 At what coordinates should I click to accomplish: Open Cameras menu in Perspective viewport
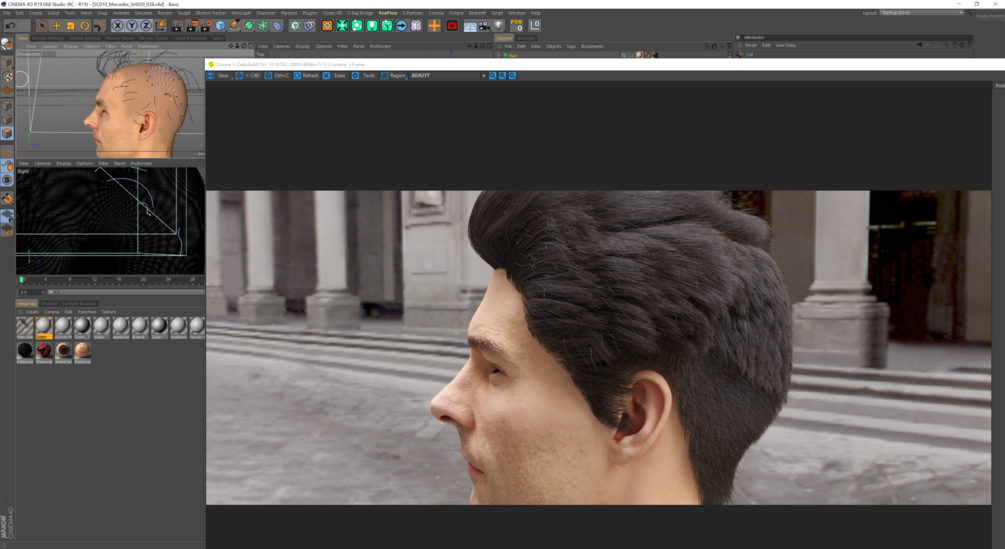(49, 46)
